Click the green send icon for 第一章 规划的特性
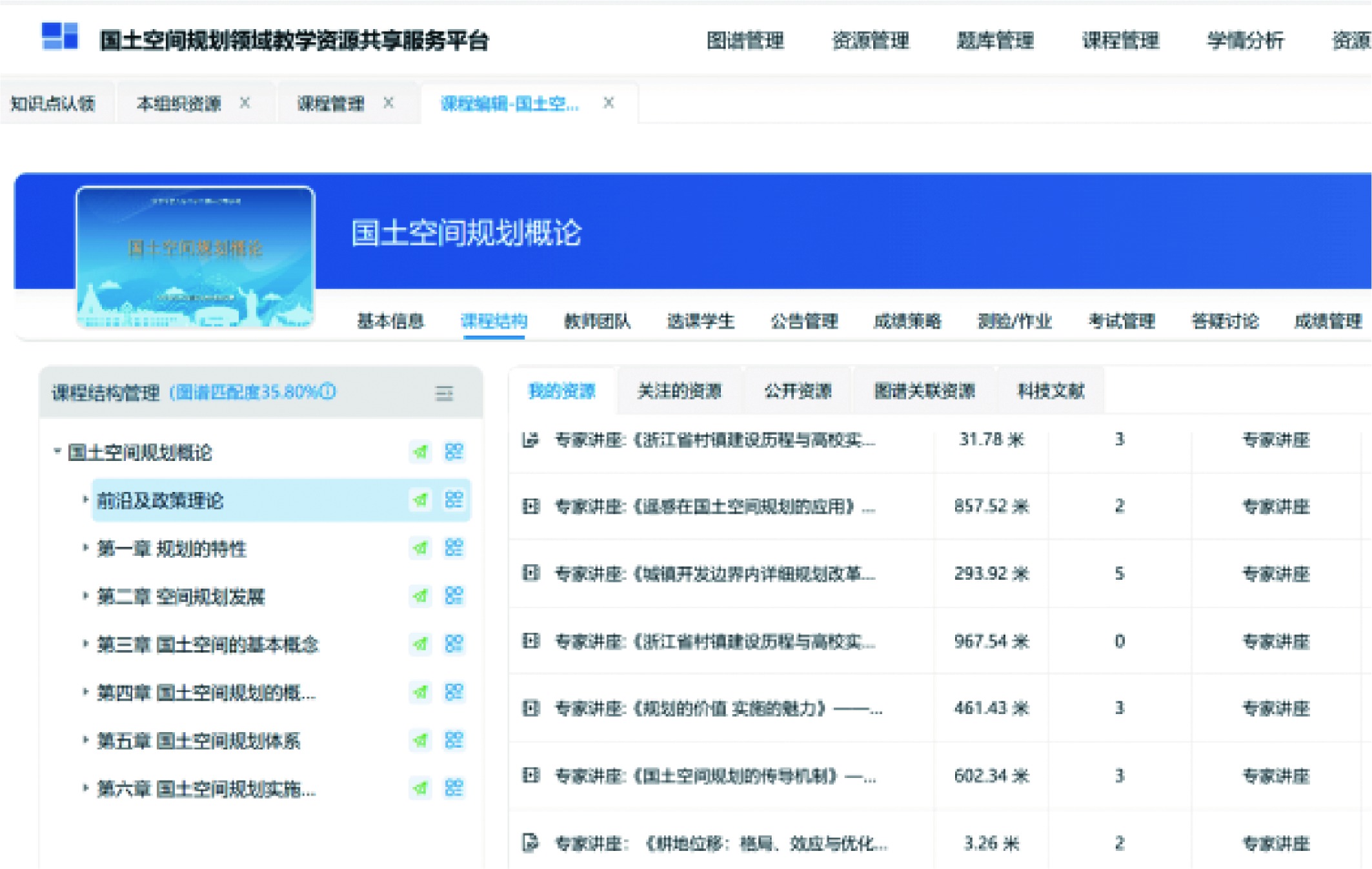The height and width of the screenshot is (869, 1372). [x=421, y=548]
